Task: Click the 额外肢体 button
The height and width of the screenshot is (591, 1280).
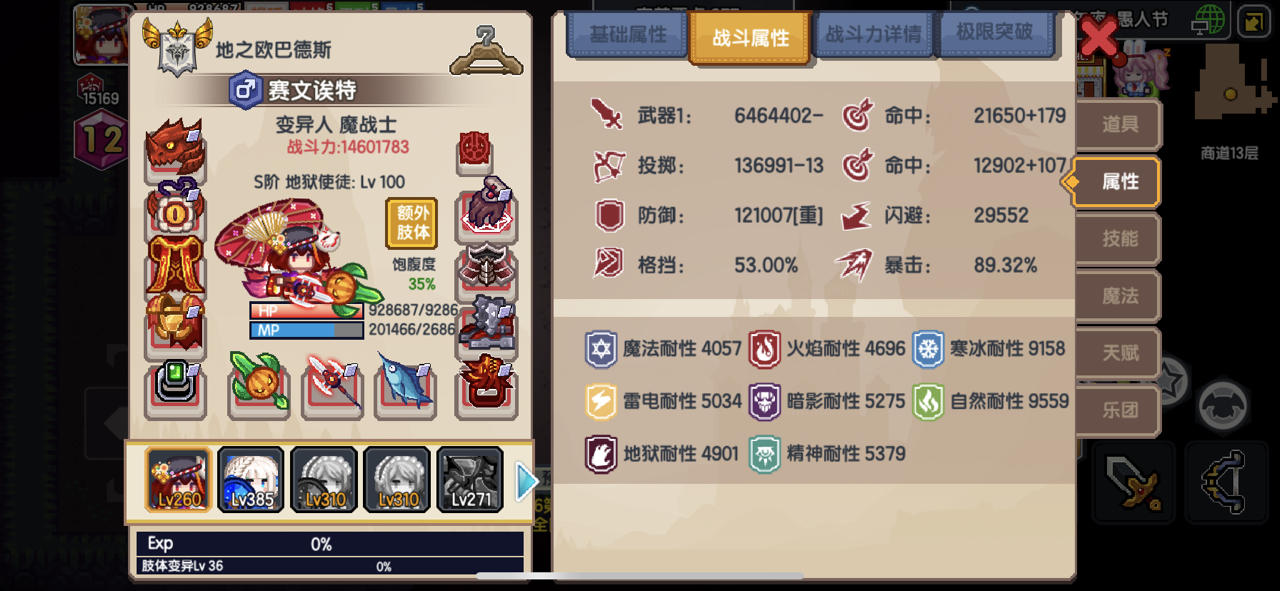Action: click(412, 223)
